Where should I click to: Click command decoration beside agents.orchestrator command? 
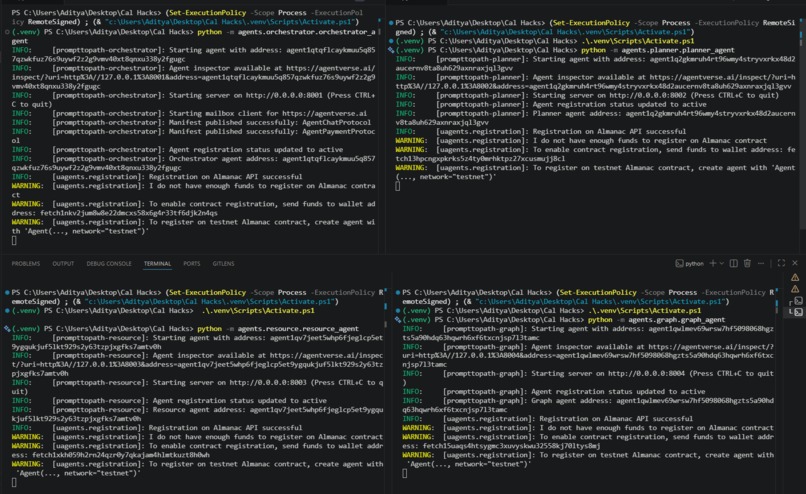7,32
